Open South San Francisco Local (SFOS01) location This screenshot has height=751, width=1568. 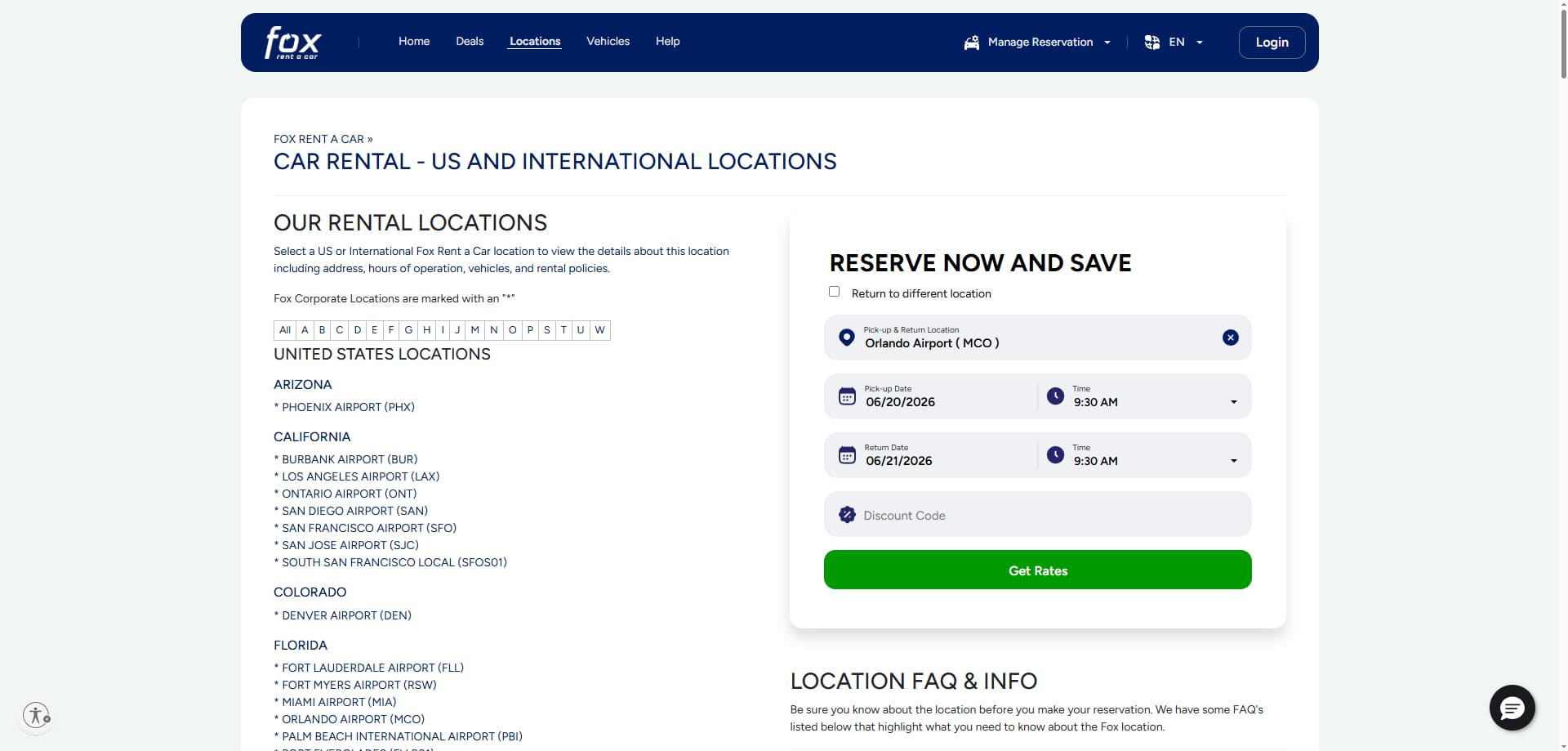[x=394, y=562]
